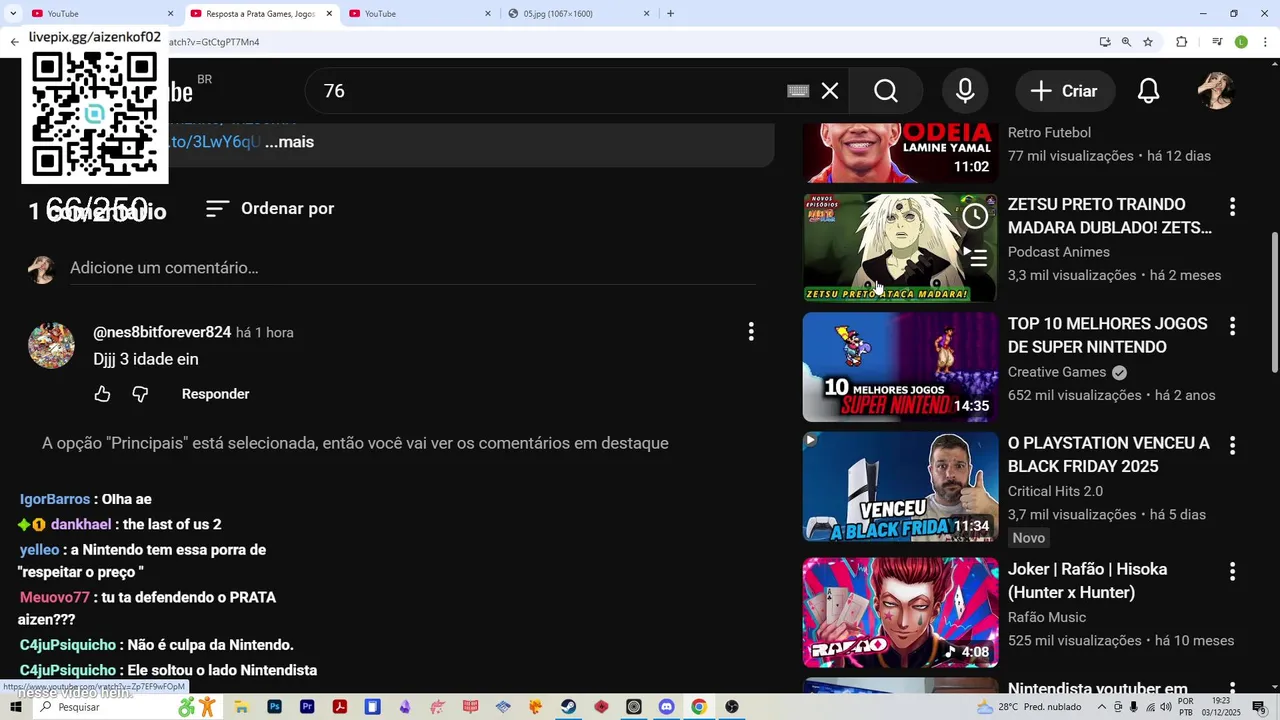Open the Joker Rafão Hisoka thumbnail
The image size is (1280, 720).
pos(900,612)
